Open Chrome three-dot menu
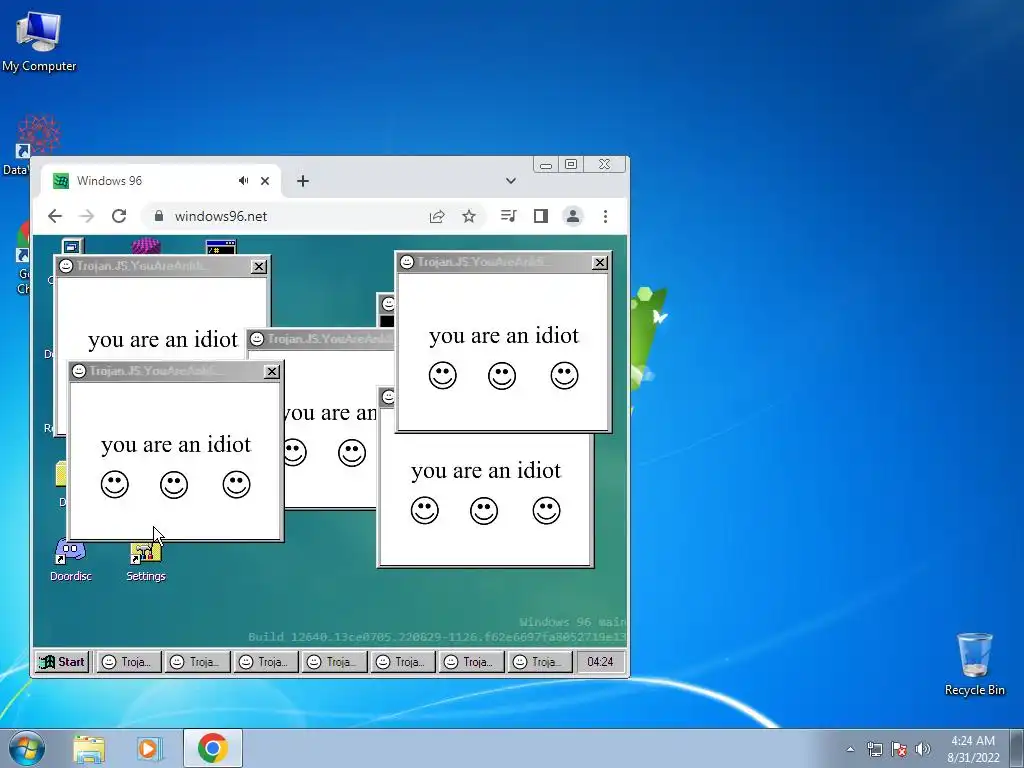 [x=605, y=216]
